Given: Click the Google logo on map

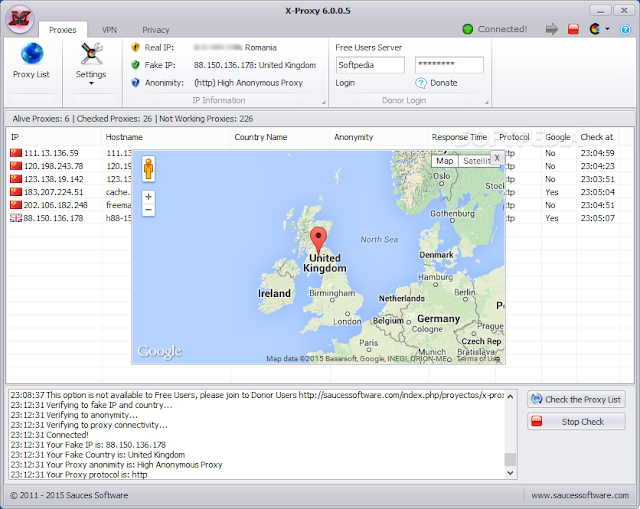Looking at the screenshot, I should point(160,352).
